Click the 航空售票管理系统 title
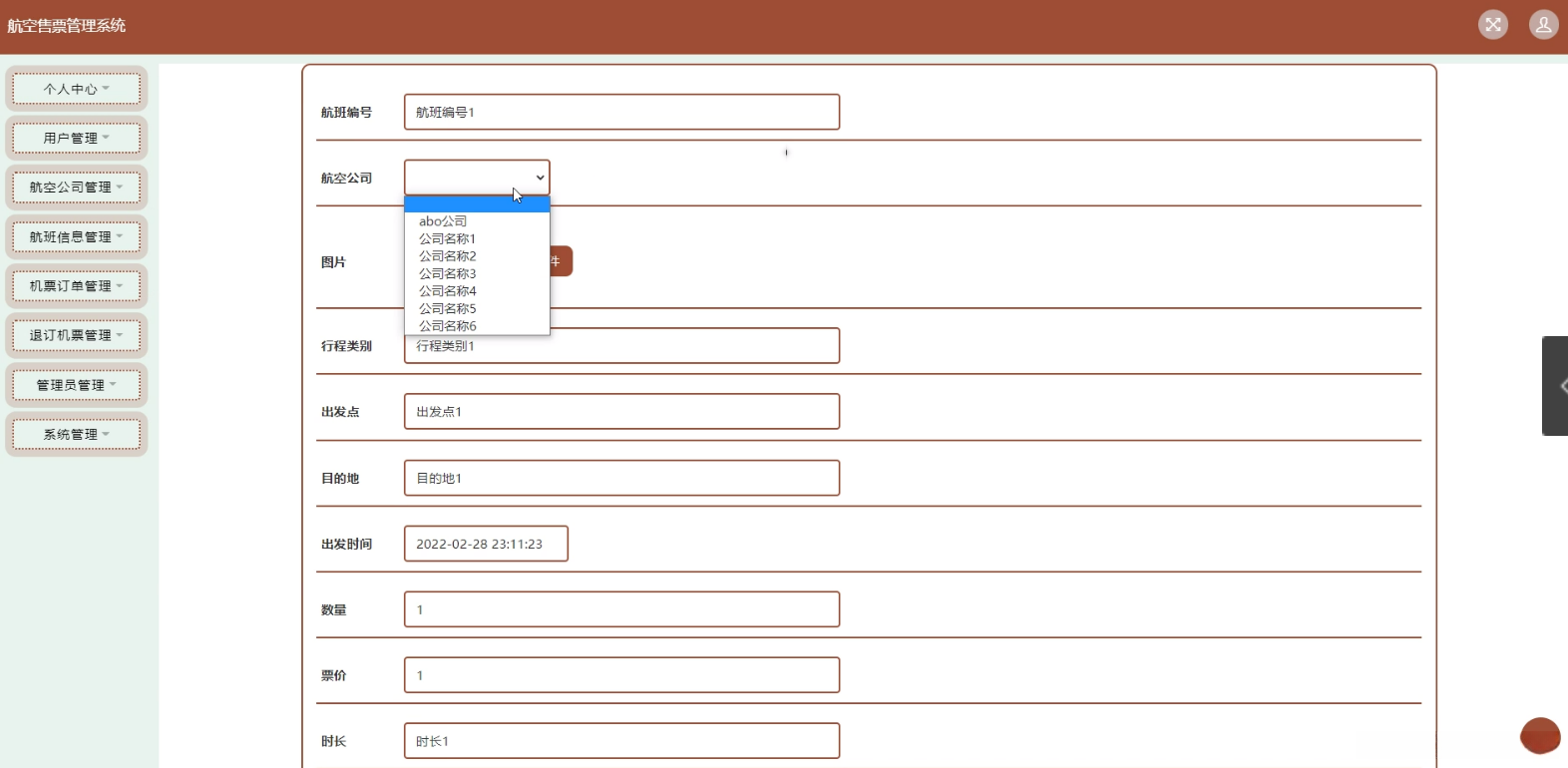Image resolution: width=1568 pixels, height=768 pixels. pyautogui.click(x=67, y=26)
